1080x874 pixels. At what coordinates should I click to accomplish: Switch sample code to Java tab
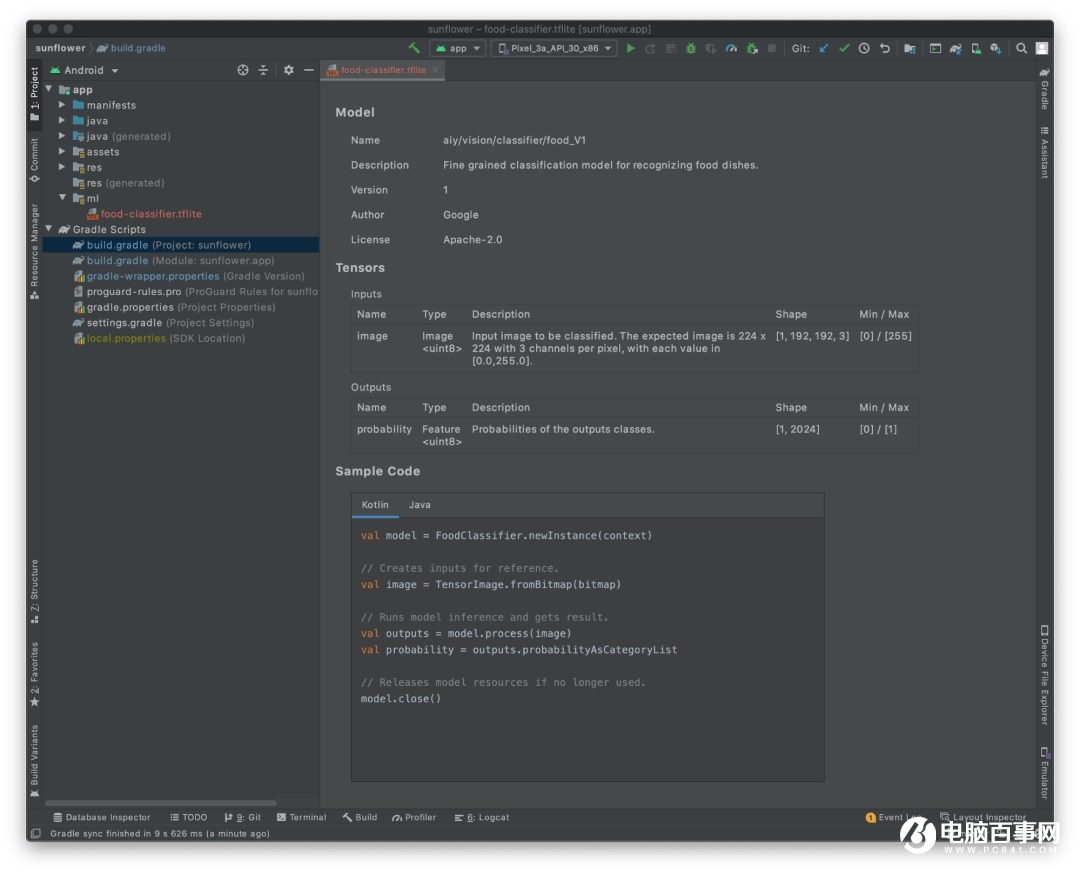pos(419,505)
